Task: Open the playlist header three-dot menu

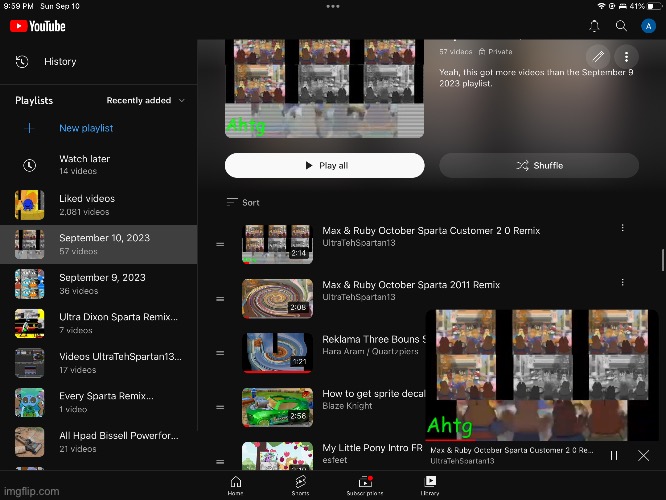Action: pyautogui.click(x=626, y=56)
